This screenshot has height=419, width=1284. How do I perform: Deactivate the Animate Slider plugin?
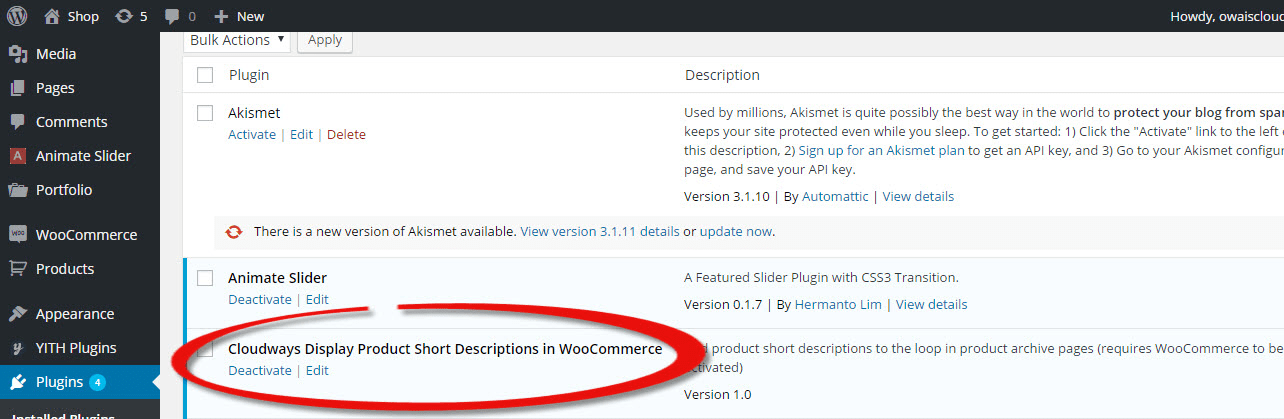260,300
